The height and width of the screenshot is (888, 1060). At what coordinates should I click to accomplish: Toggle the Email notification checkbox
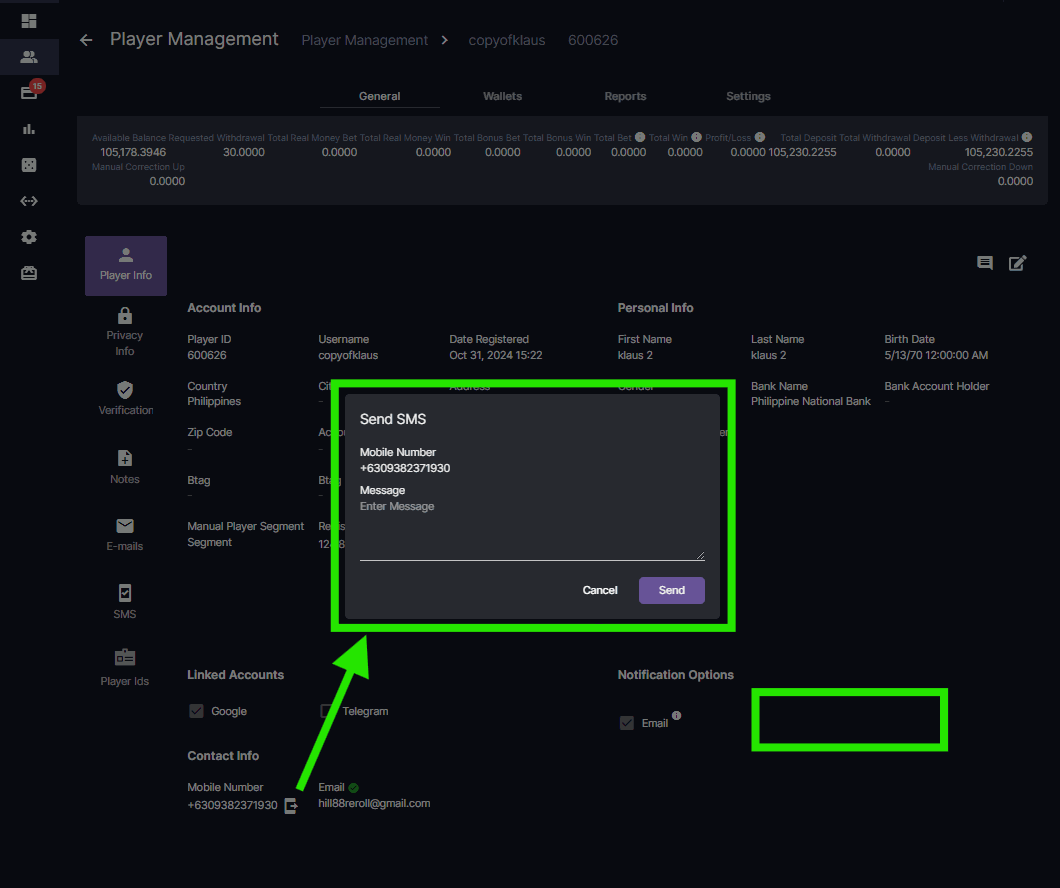point(627,723)
